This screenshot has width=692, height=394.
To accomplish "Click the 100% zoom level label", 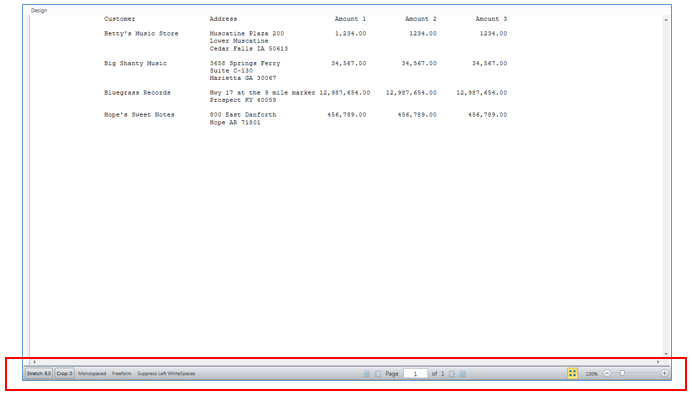I will coord(591,374).
